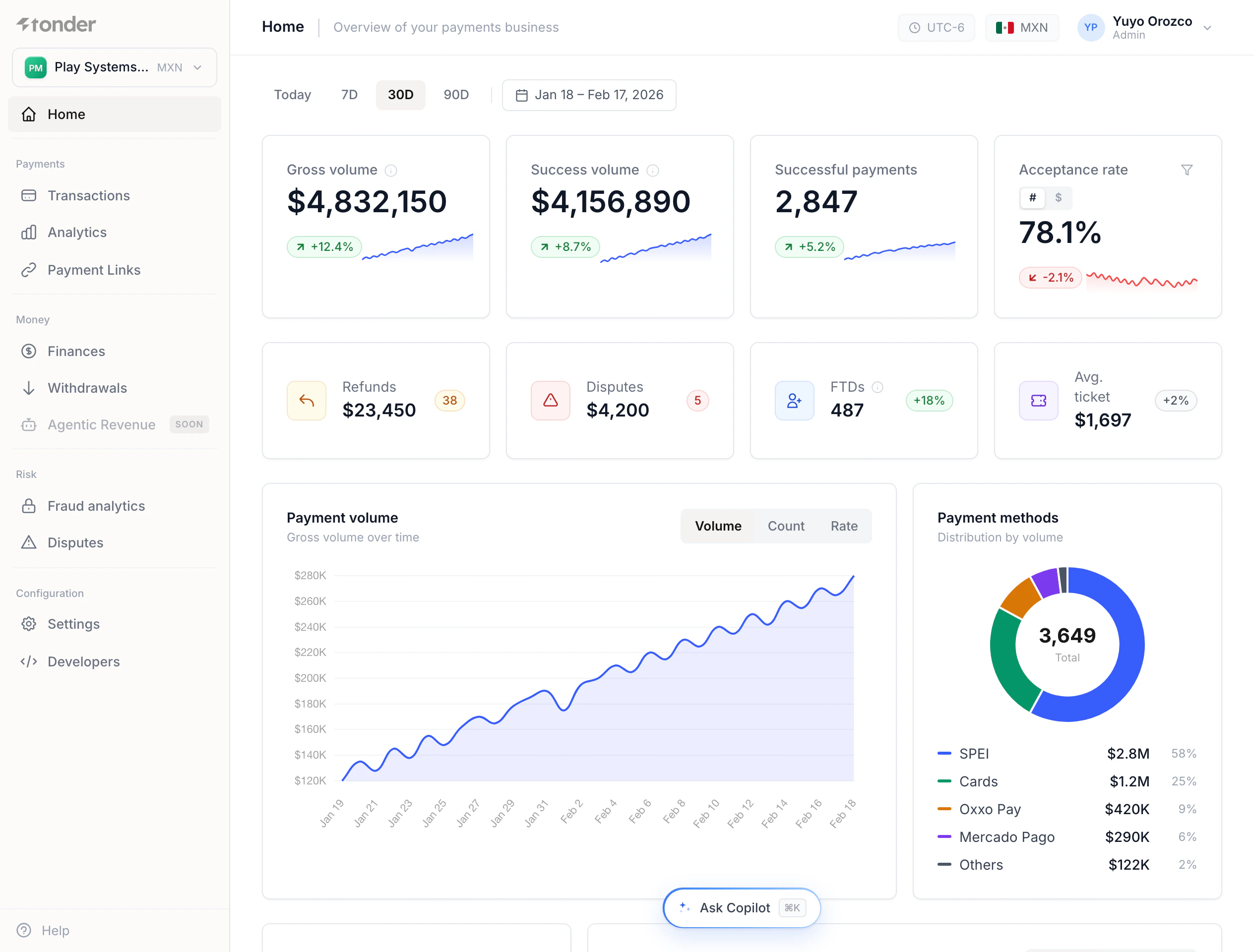Click the Ask Copilot button
Image resolution: width=1254 pixels, height=952 pixels.
pos(742,908)
